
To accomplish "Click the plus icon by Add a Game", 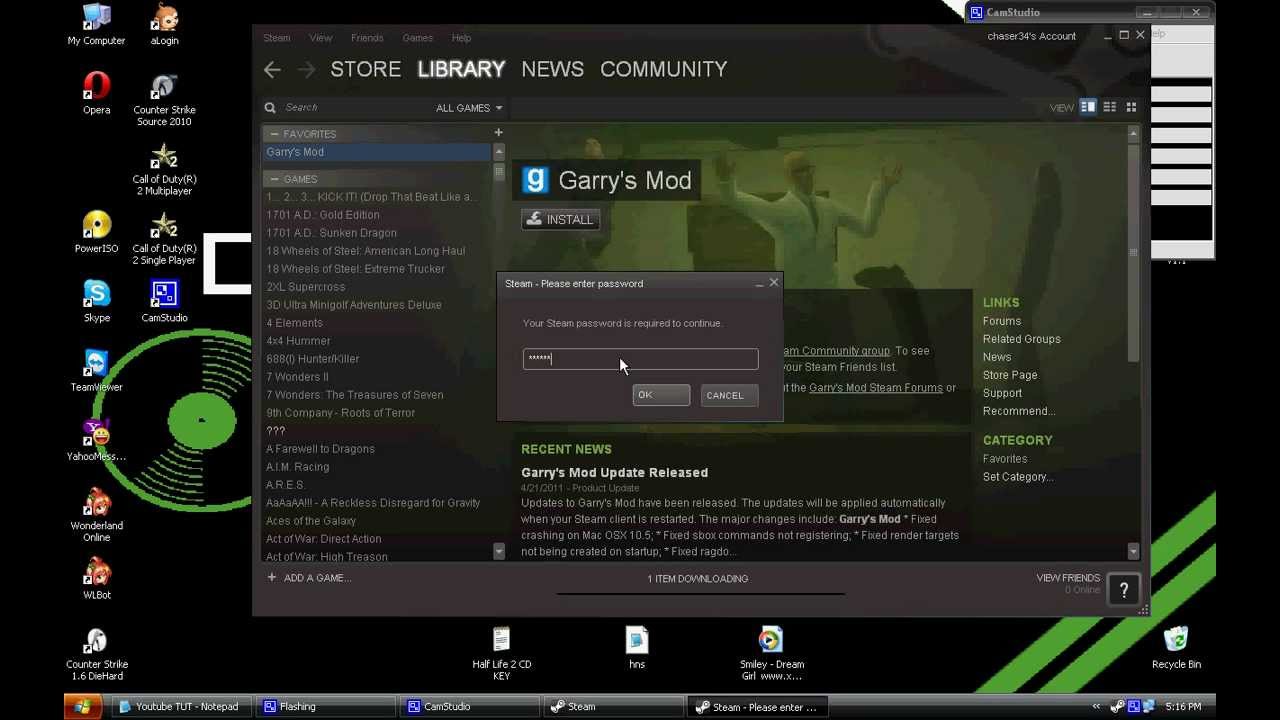I will coord(271,577).
